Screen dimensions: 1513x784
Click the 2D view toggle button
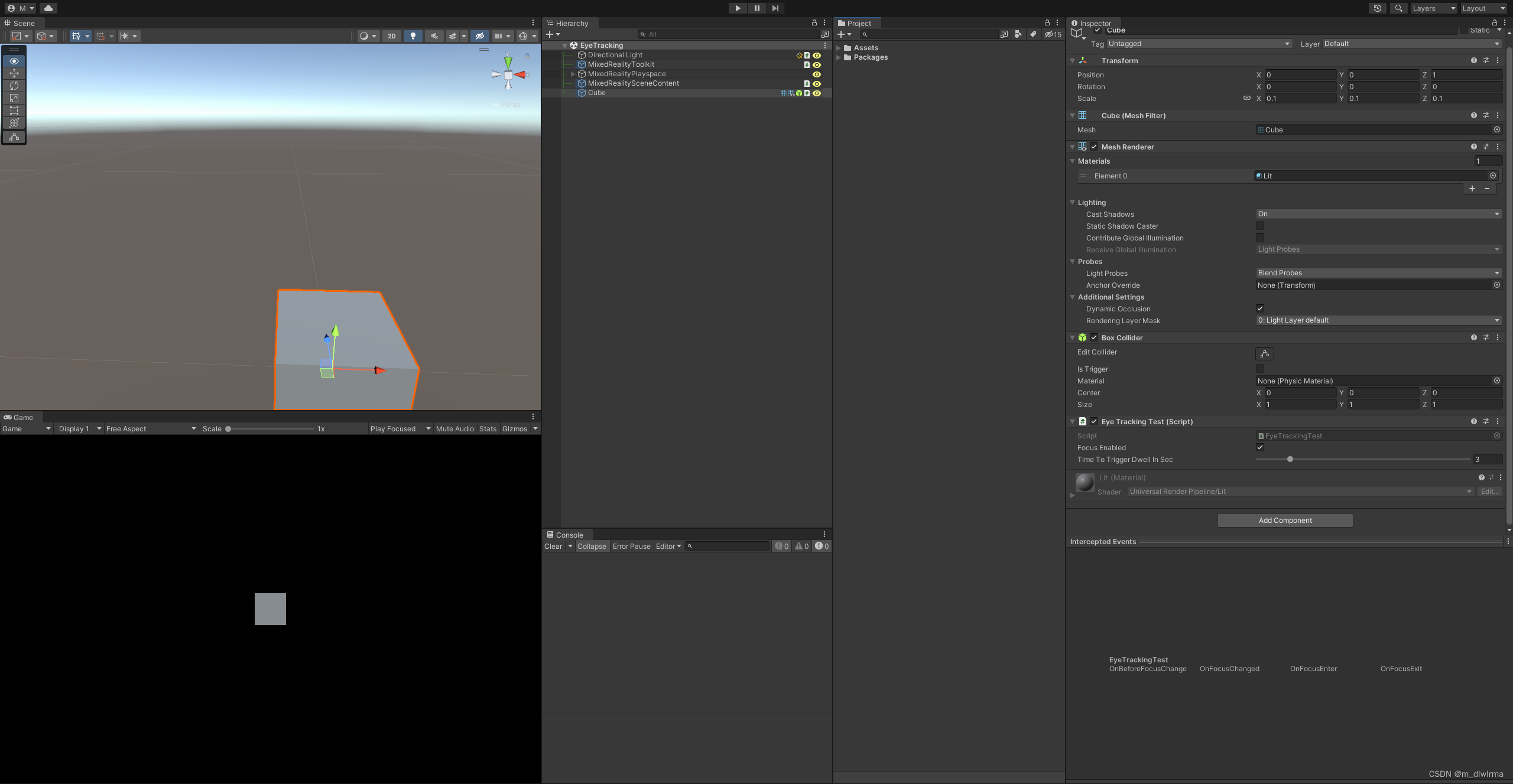point(392,36)
